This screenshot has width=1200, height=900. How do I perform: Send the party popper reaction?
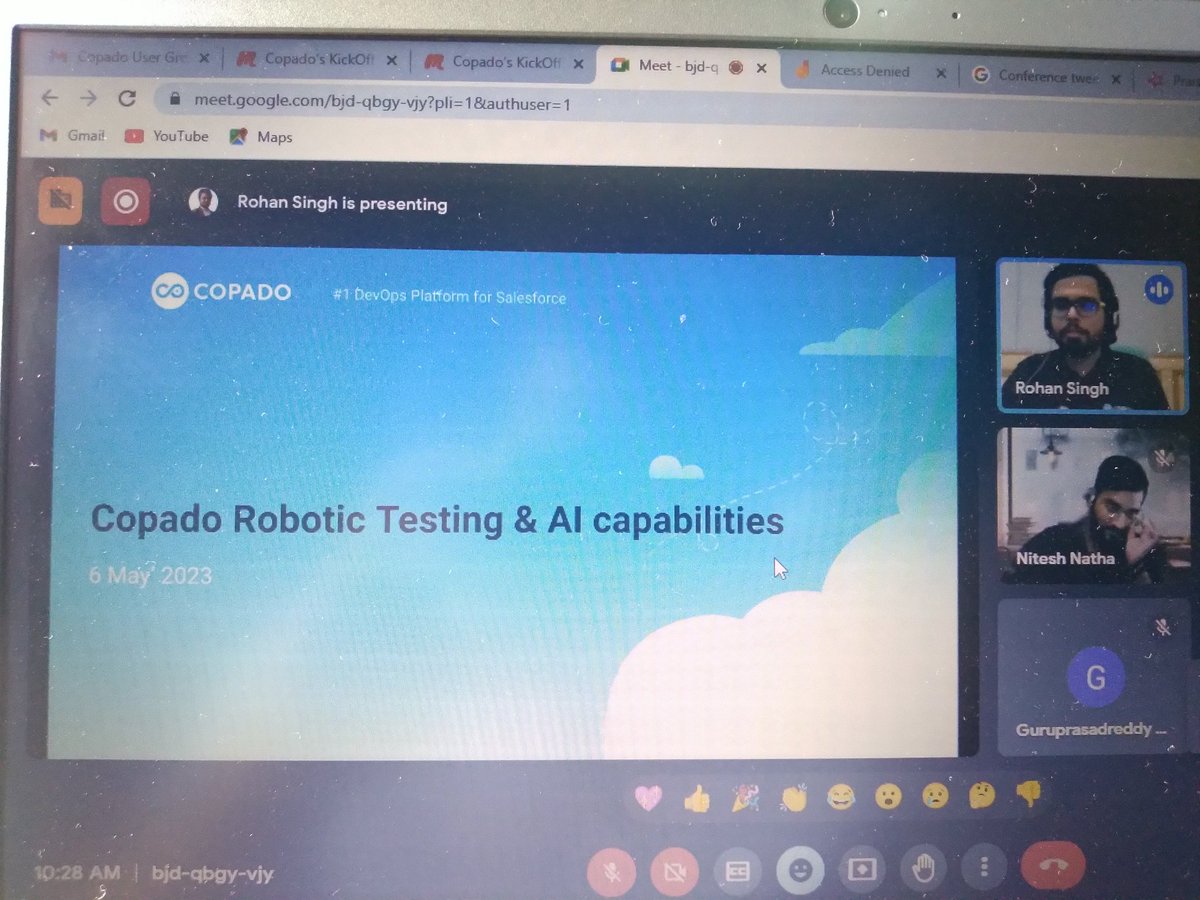point(745,797)
